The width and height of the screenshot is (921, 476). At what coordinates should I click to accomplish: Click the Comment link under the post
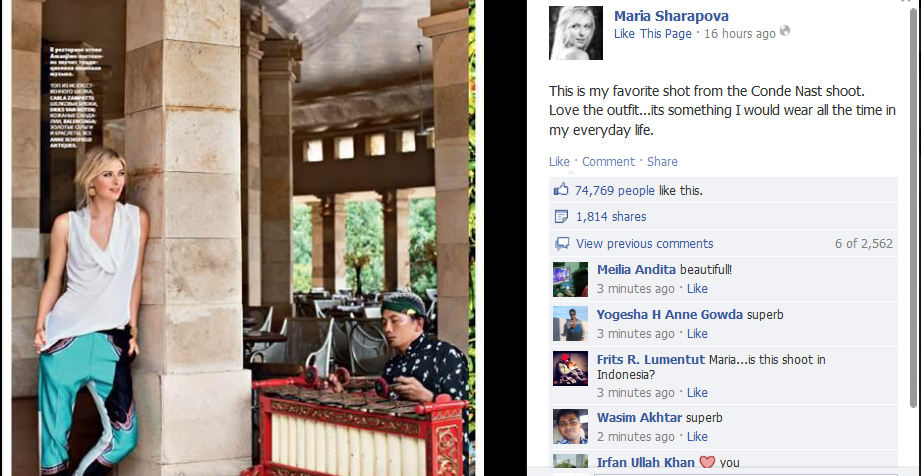tap(609, 162)
